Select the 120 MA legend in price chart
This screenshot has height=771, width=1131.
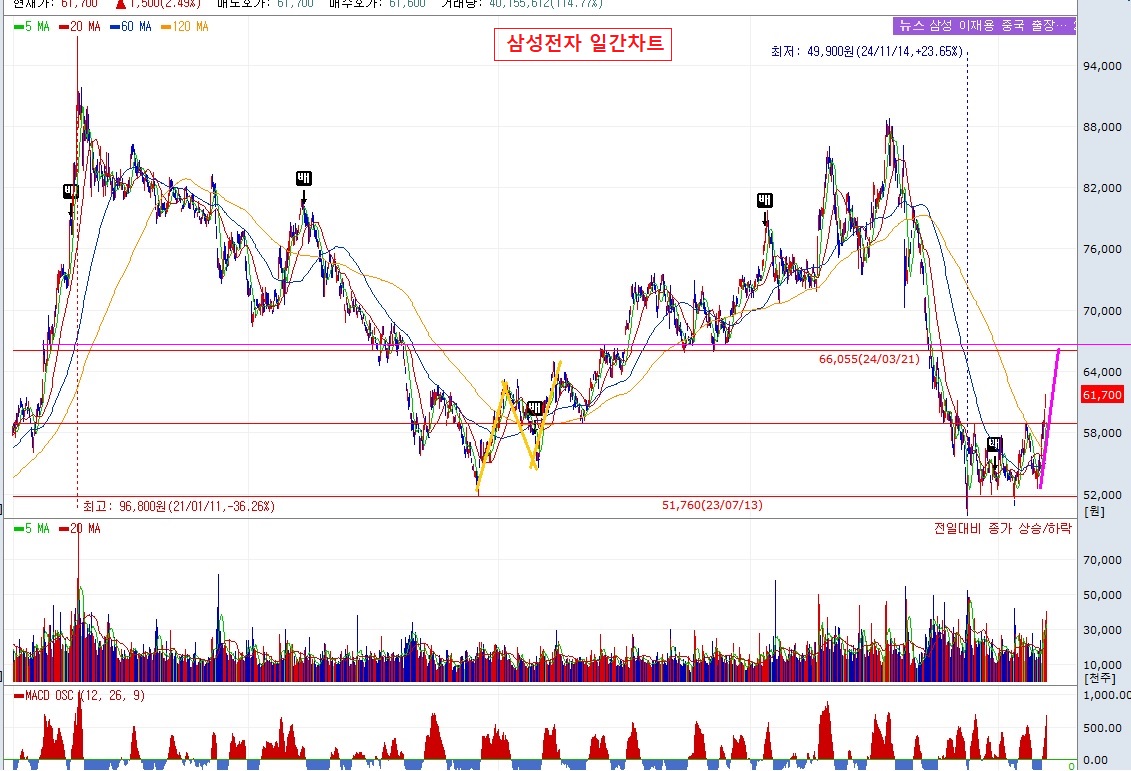pyautogui.click(x=185, y=27)
